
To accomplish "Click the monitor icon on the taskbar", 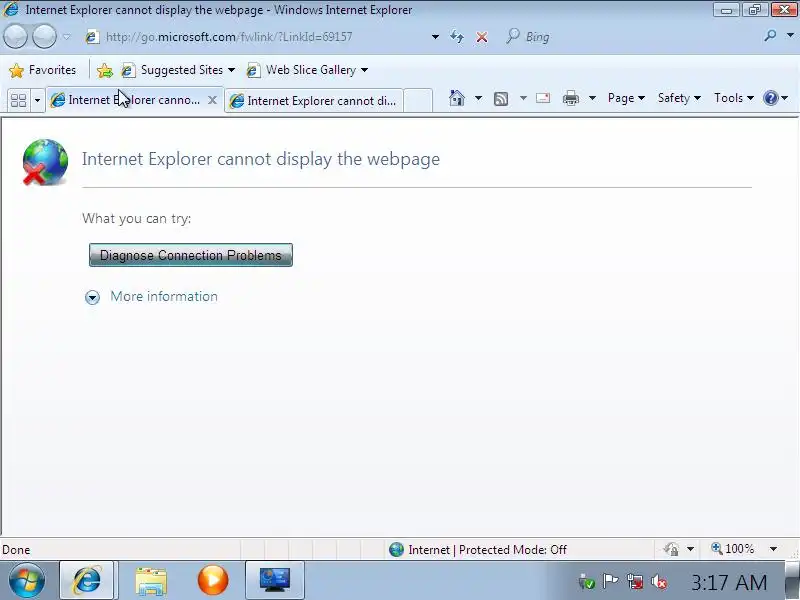I will click(x=274, y=580).
